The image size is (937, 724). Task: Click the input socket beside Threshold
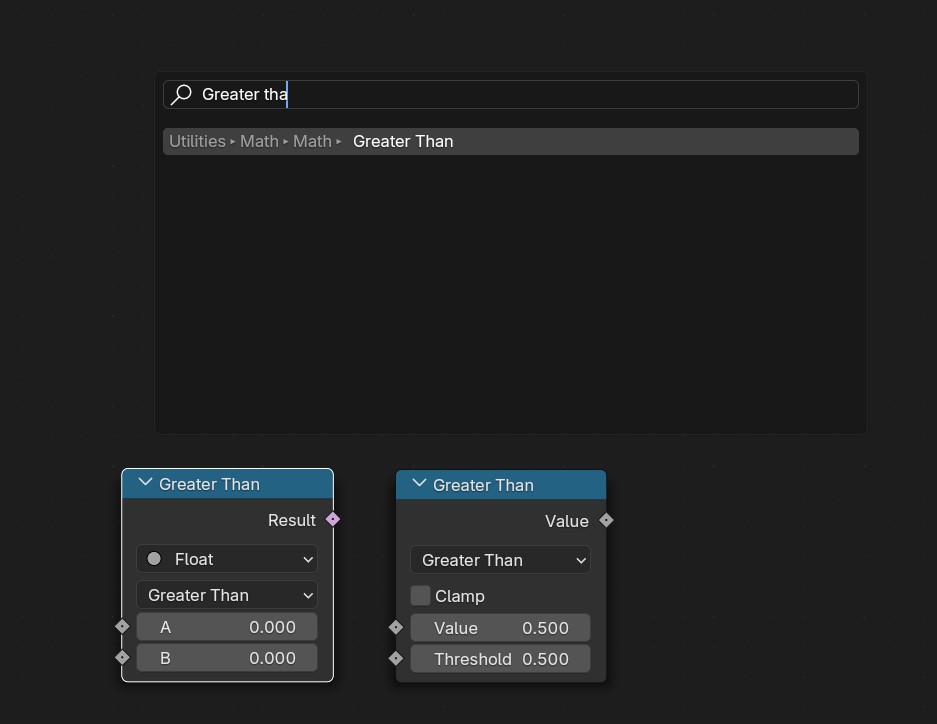pyautogui.click(x=396, y=658)
